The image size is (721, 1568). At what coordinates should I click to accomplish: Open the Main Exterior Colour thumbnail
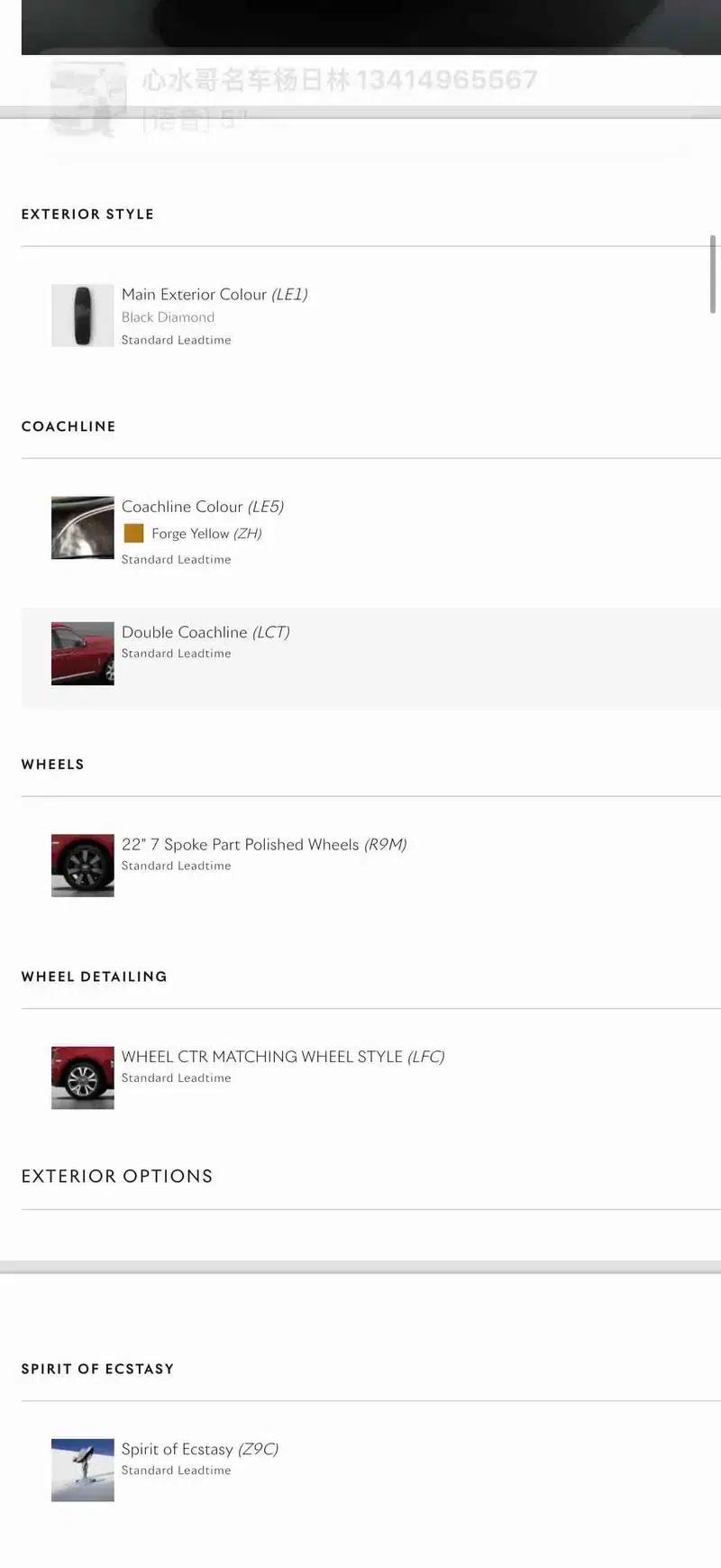click(82, 316)
